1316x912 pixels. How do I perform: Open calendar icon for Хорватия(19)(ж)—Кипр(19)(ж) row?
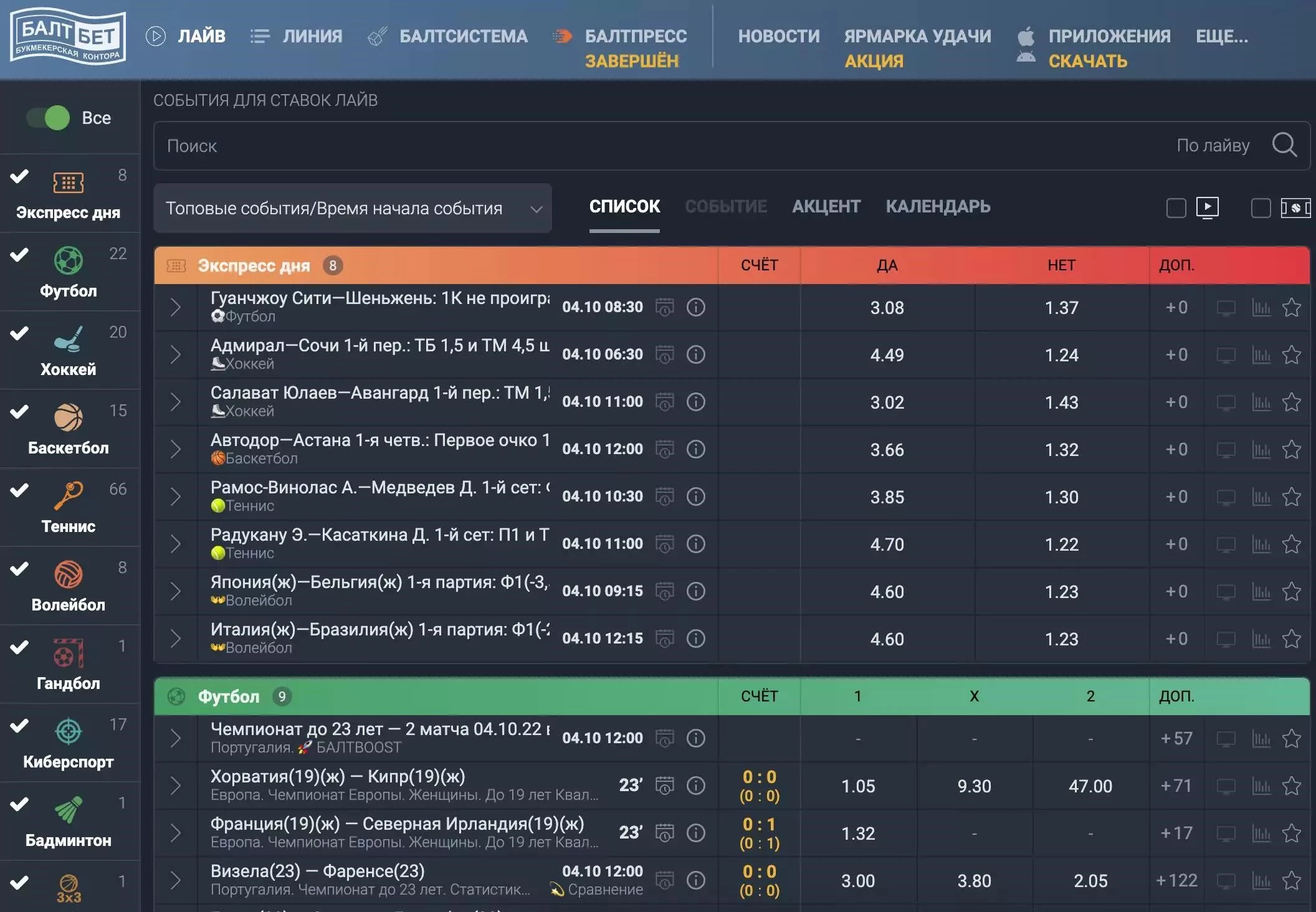coord(665,786)
